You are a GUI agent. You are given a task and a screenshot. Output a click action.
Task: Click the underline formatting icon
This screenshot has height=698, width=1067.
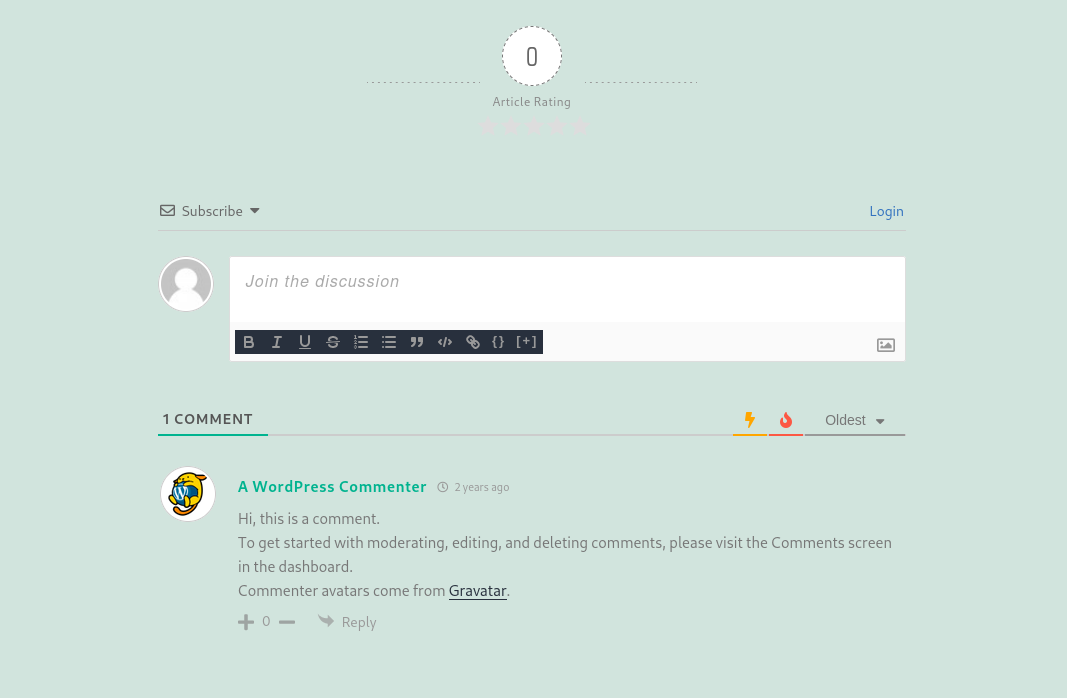coord(305,342)
